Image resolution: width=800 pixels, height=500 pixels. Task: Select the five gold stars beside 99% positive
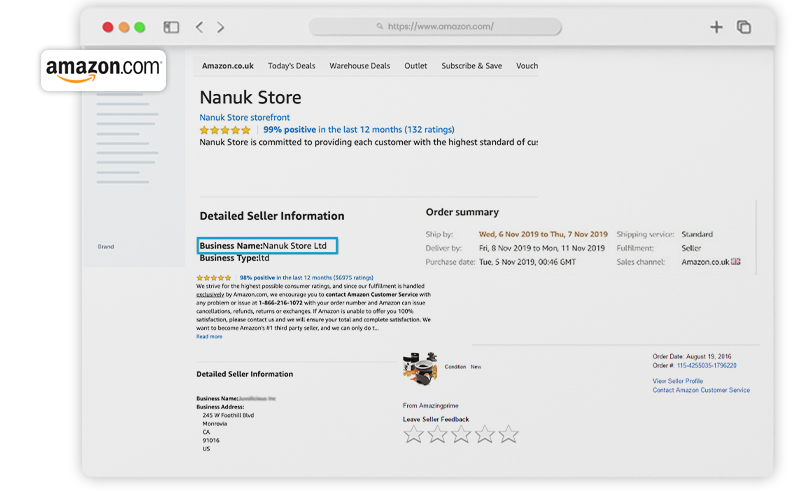click(225, 130)
